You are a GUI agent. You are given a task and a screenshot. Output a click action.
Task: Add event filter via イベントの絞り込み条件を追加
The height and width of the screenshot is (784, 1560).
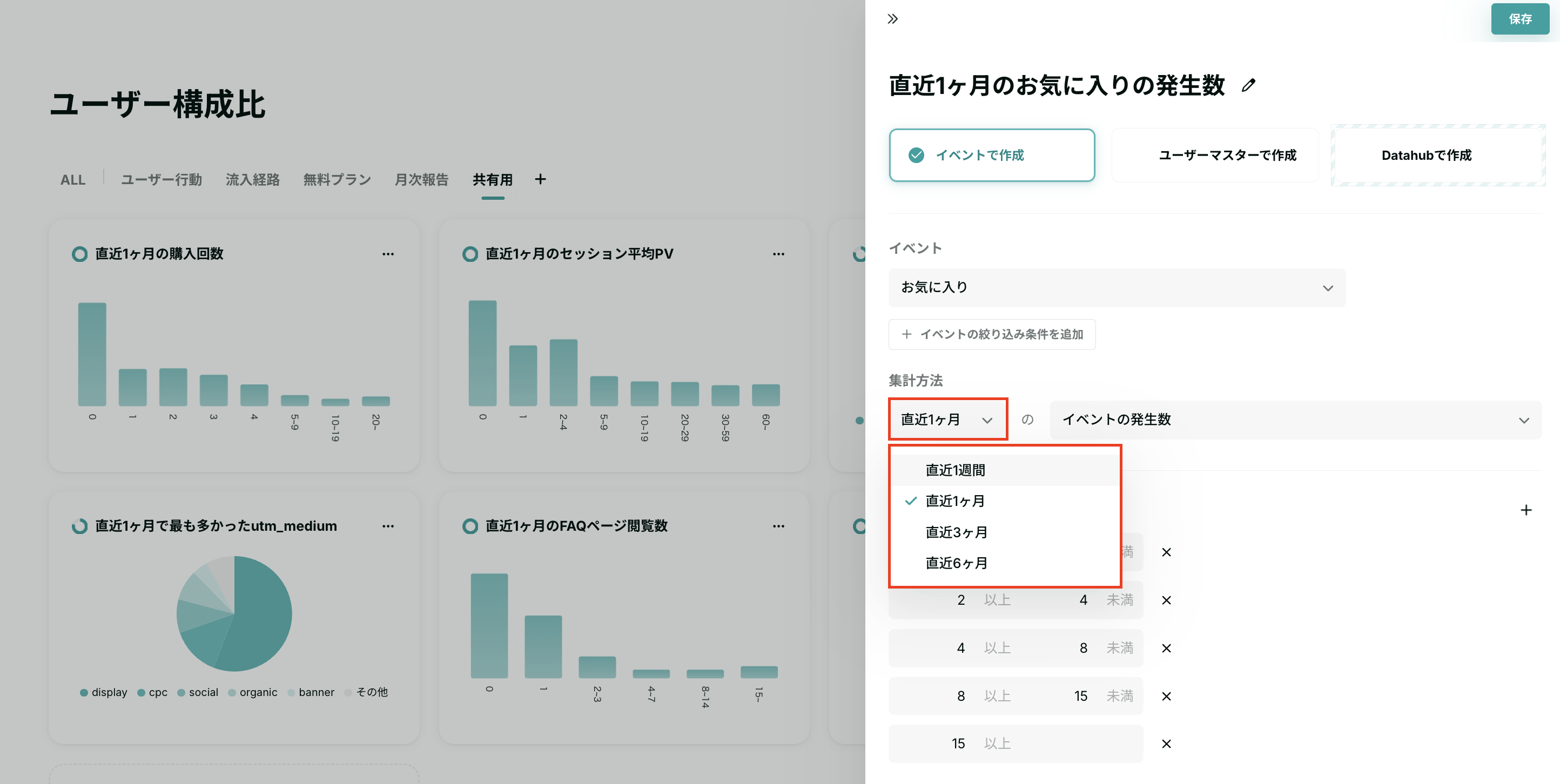991,334
